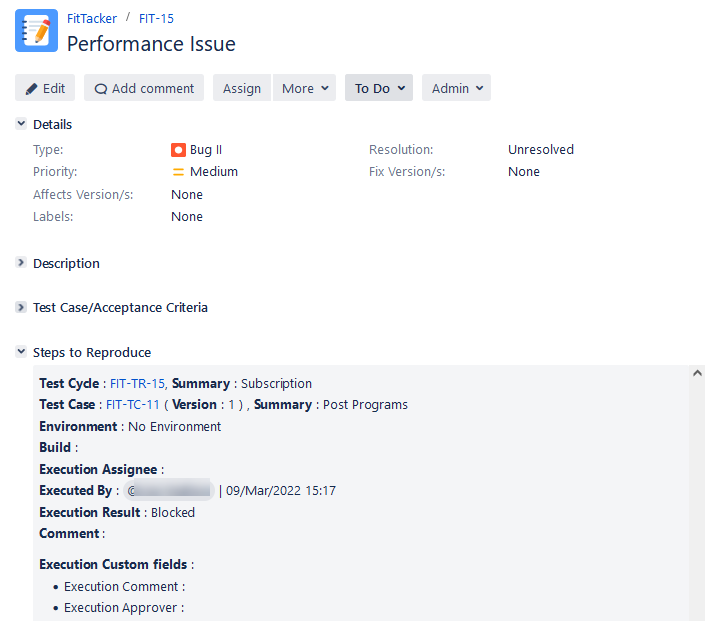Click the Labels None value
Screen dimensions: 709x621
click(x=187, y=217)
